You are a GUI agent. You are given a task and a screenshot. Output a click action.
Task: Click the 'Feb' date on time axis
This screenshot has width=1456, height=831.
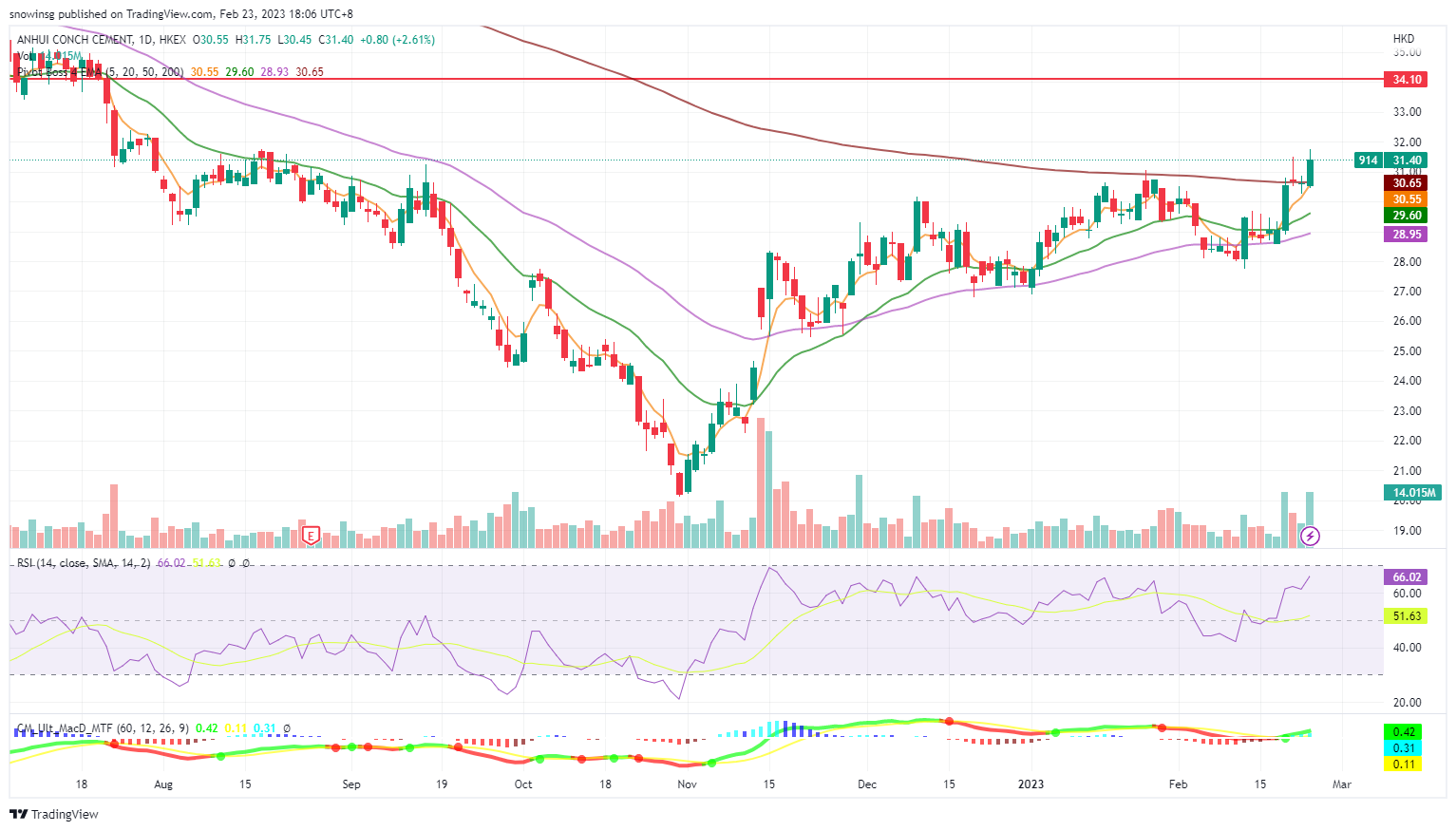(x=1179, y=784)
